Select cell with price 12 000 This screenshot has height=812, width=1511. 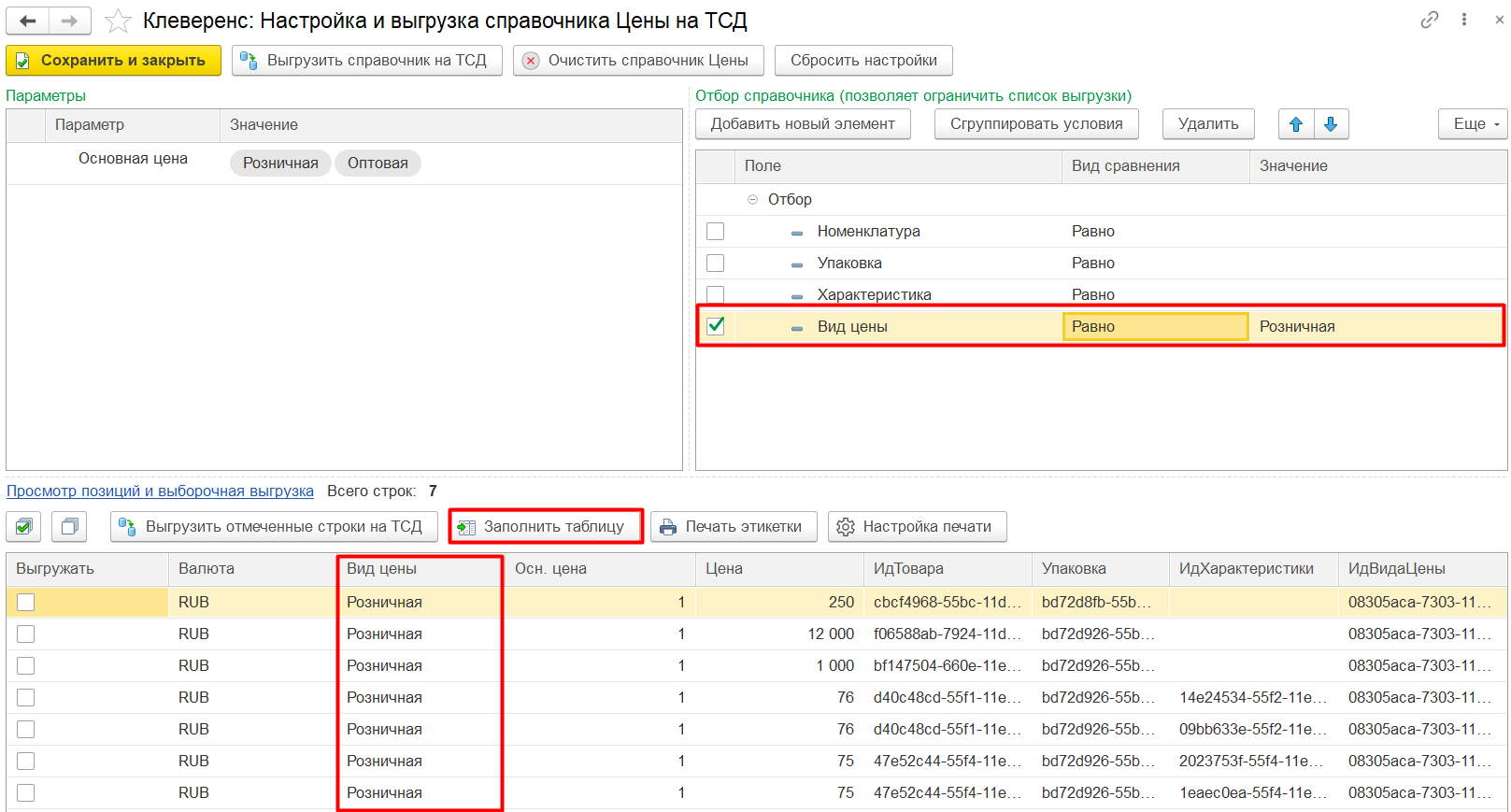pyautogui.click(x=779, y=634)
